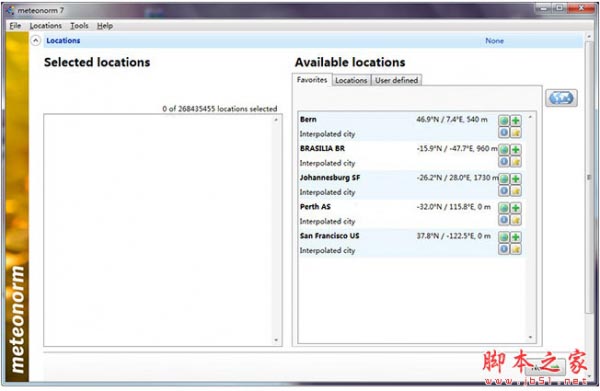The width and height of the screenshot is (600, 391).
Task: Open info icon for San Francisco US
Action: click(x=504, y=249)
